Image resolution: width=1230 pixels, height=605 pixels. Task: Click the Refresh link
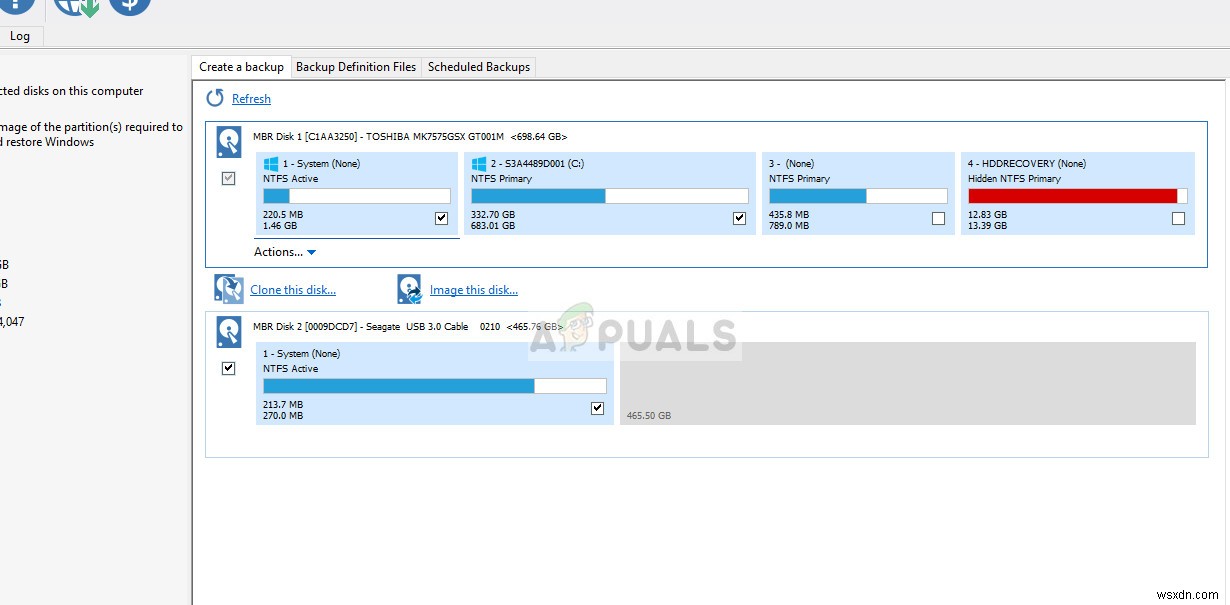click(x=251, y=99)
